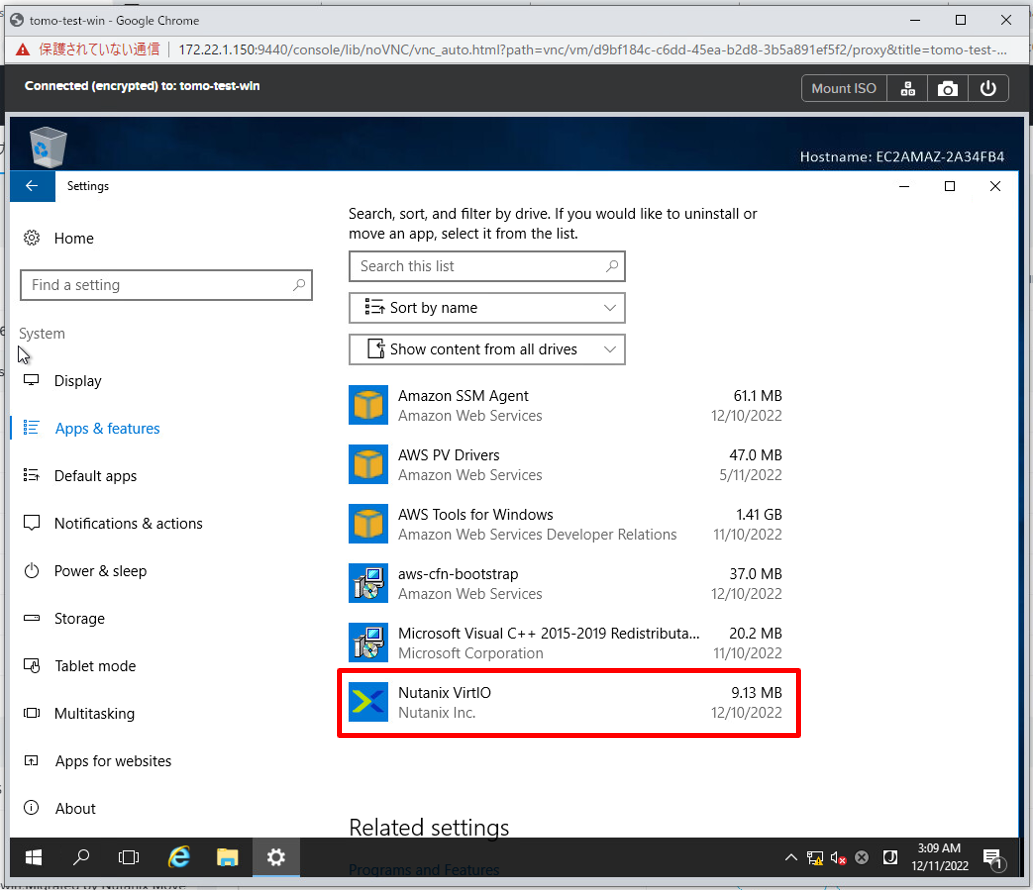Open File Explorer from the taskbar
The width and height of the screenshot is (1033, 892).
227,857
